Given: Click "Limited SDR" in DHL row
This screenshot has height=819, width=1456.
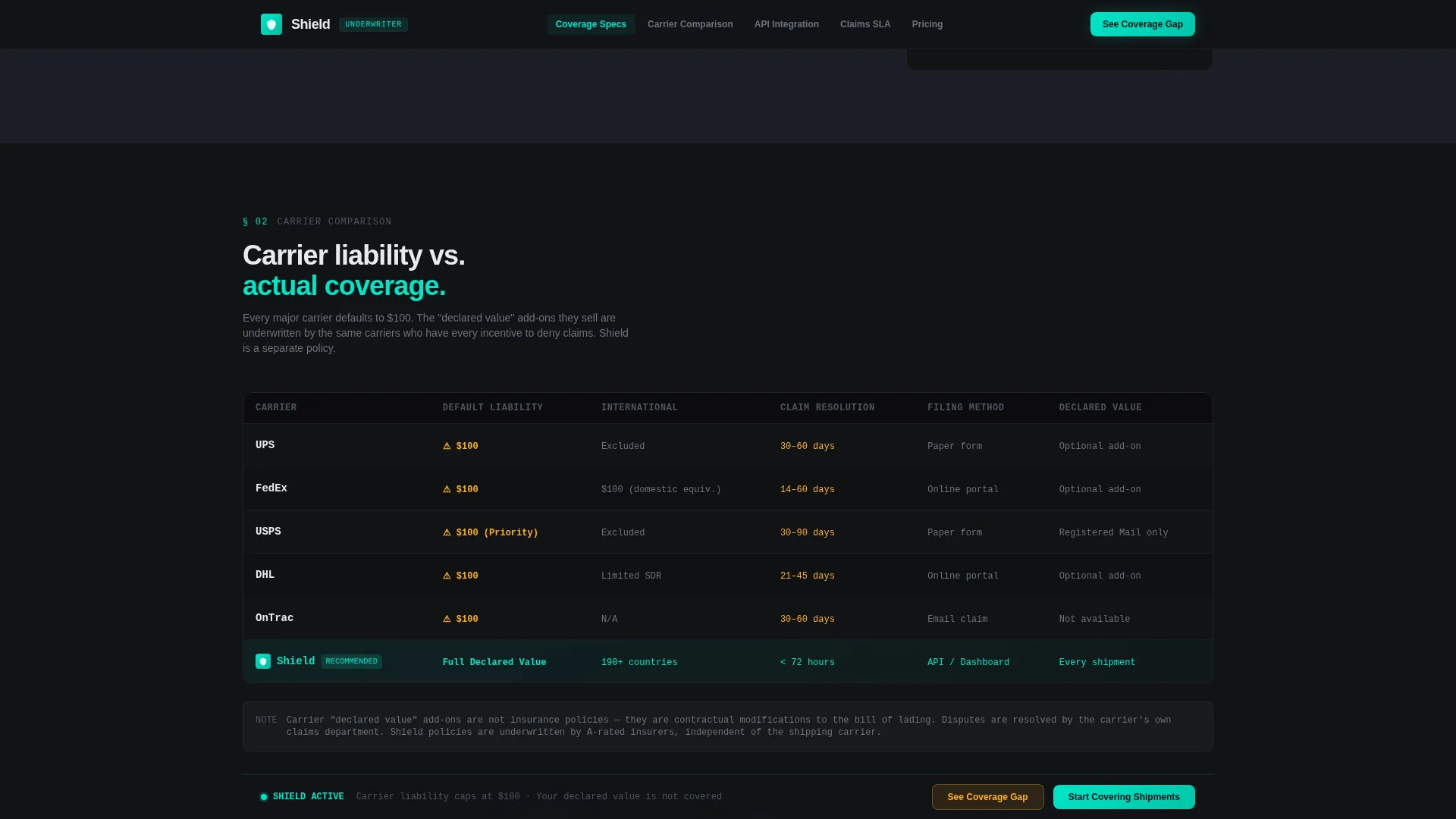Looking at the screenshot, I should point(631,576).
